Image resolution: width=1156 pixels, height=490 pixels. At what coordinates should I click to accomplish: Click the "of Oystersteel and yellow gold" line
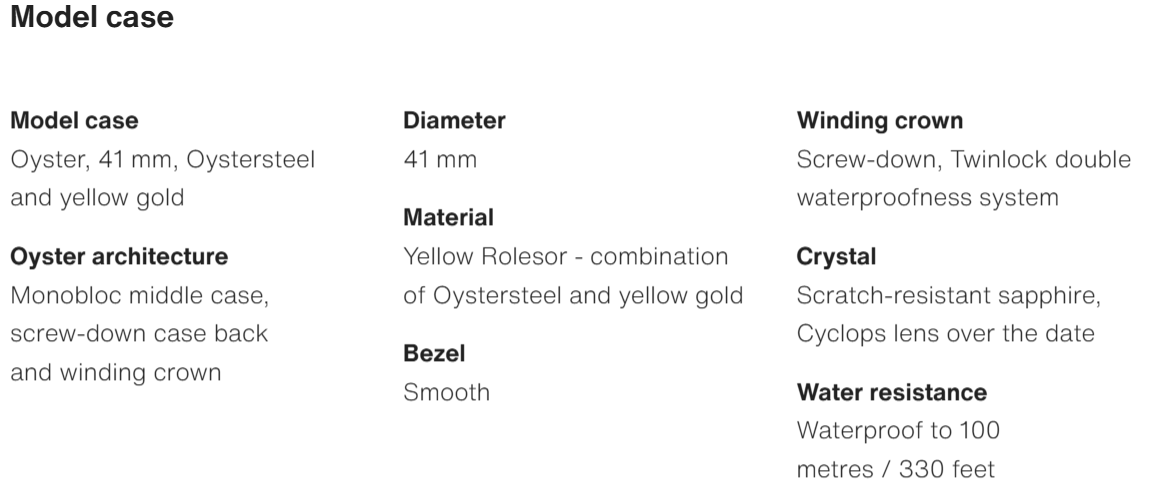[x=573, y=295]
